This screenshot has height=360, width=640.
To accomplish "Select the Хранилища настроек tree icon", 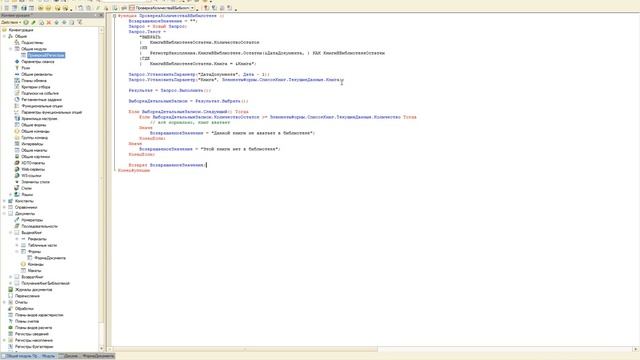I will click(17, 118).
